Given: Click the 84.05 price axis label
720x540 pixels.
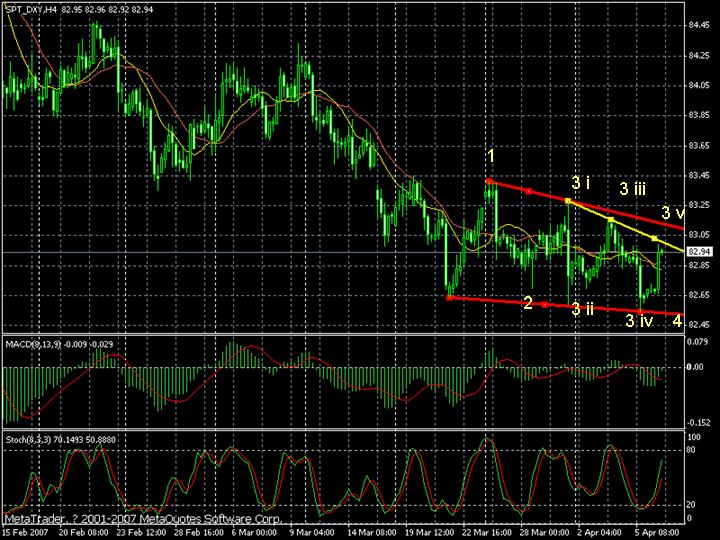Looking at the screenshot, I should pyautogui.click(x=699, y=85).
